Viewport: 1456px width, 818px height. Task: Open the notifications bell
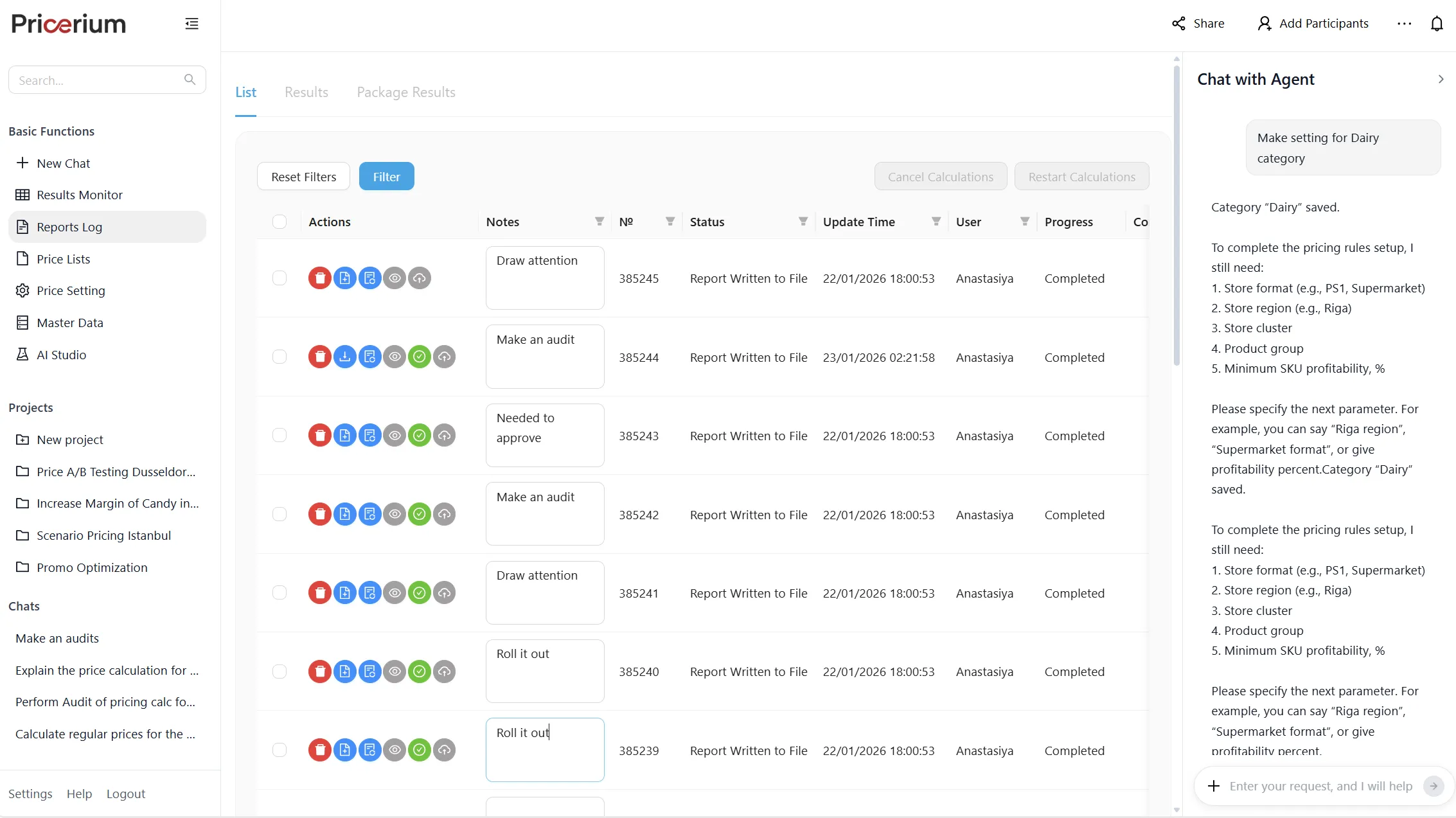pos(1437,24)
